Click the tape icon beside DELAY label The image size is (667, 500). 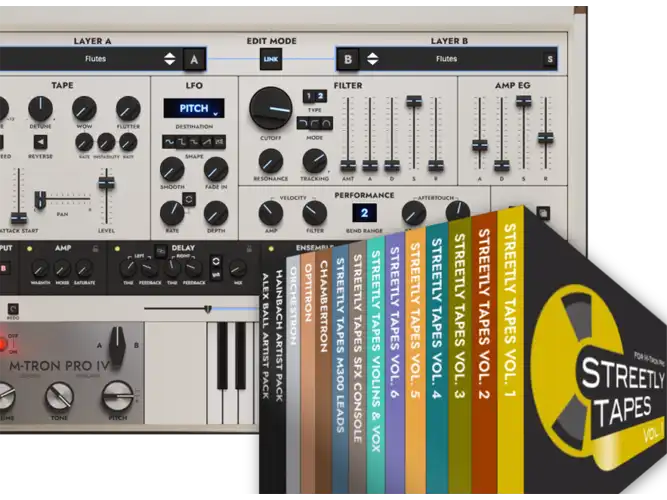click(x=161, y=251)
